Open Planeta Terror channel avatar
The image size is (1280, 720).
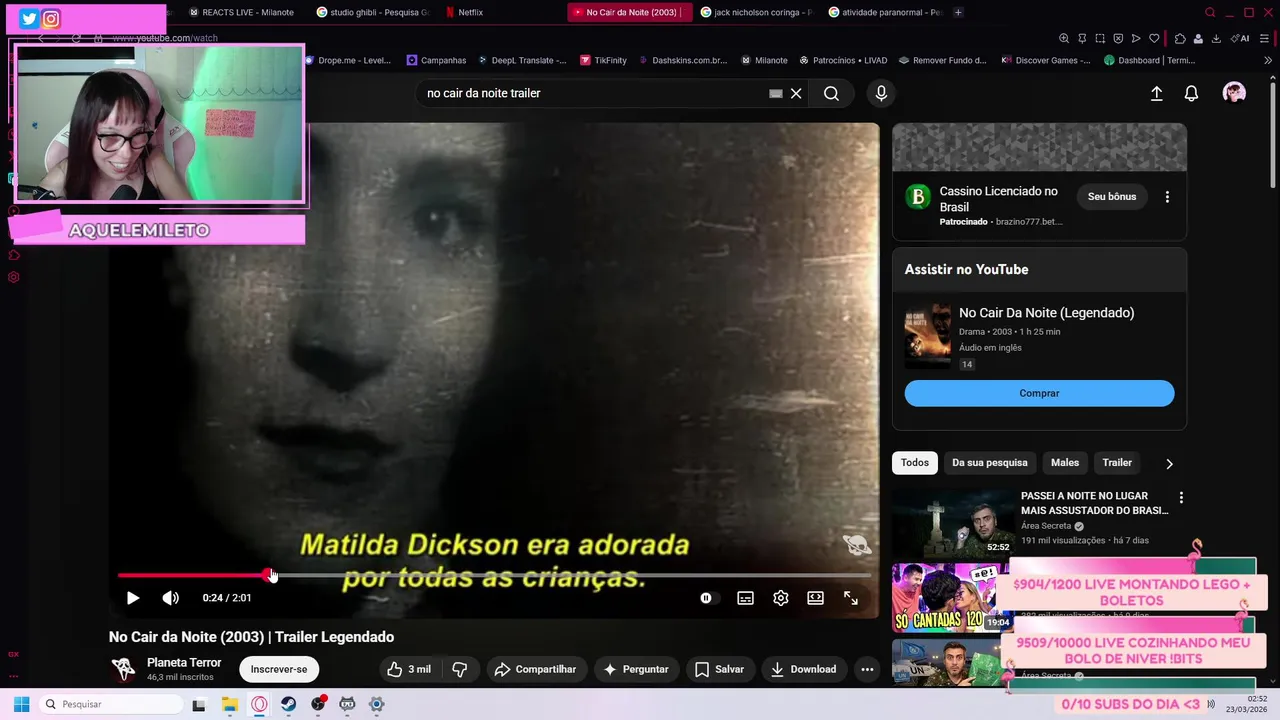pyautogui.click(x=123, y=669)
